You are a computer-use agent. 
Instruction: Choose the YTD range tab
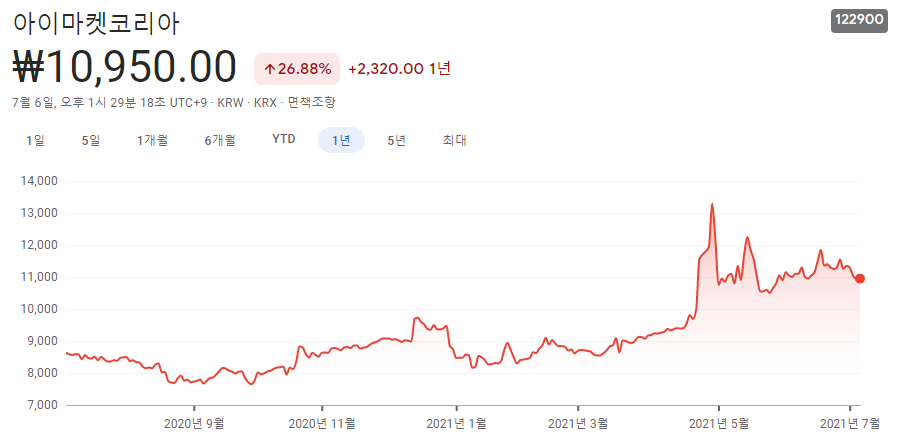coord(283,140)
